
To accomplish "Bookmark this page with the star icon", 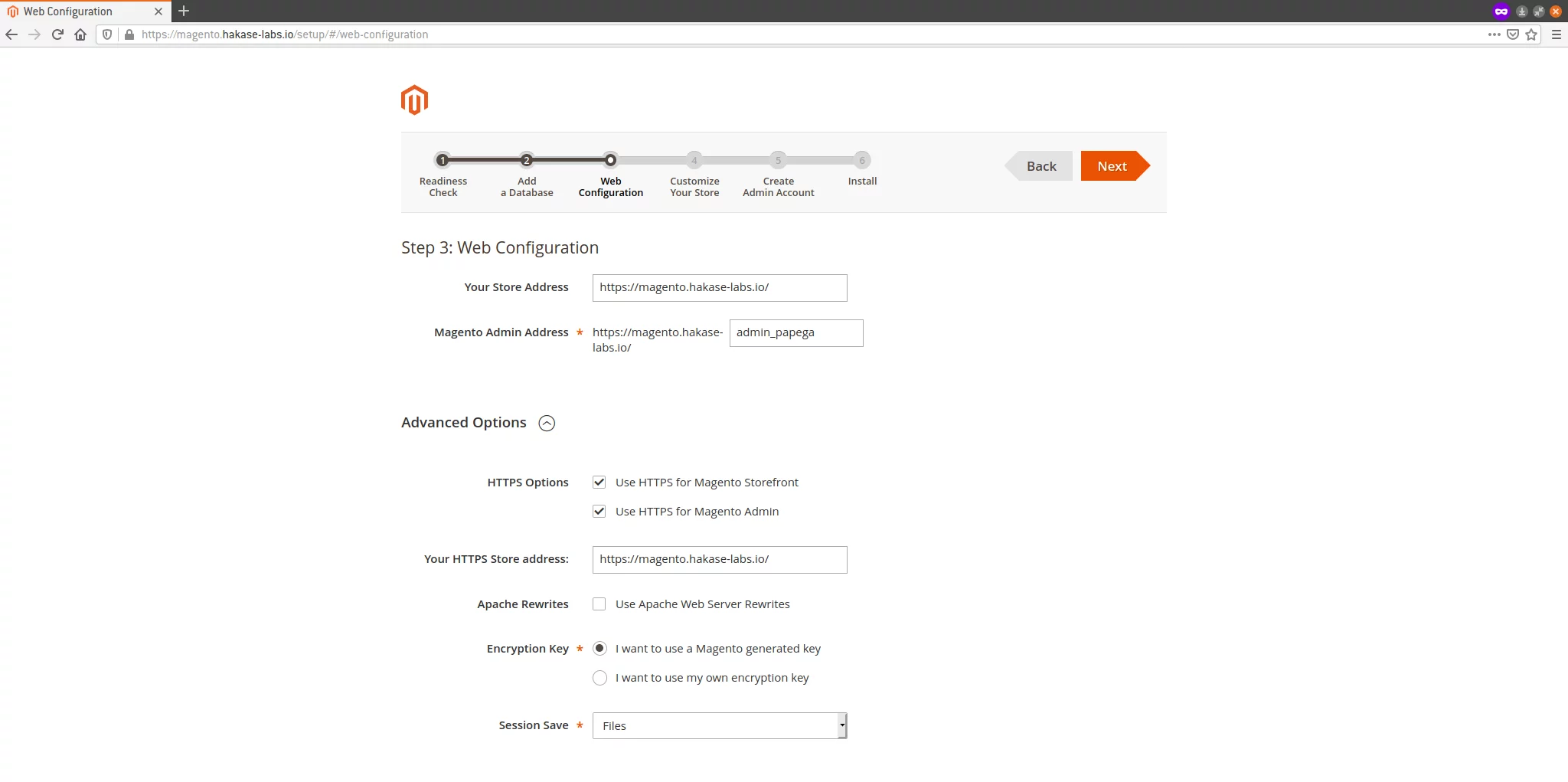I will pos(1531,34).
